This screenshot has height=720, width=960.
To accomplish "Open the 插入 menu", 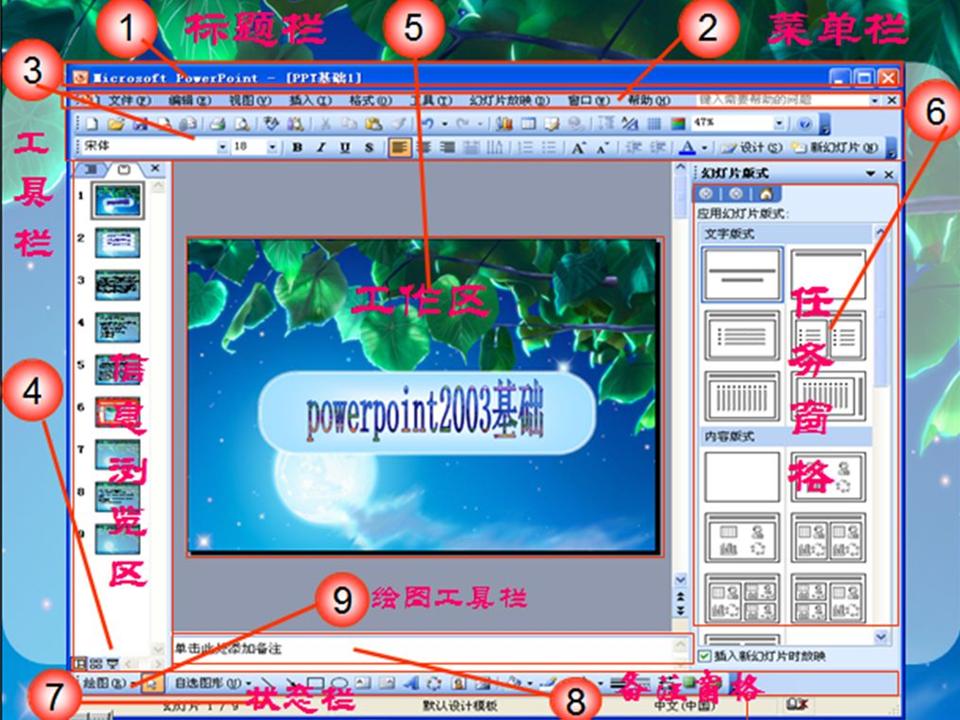I will click(x=310, y=100).
